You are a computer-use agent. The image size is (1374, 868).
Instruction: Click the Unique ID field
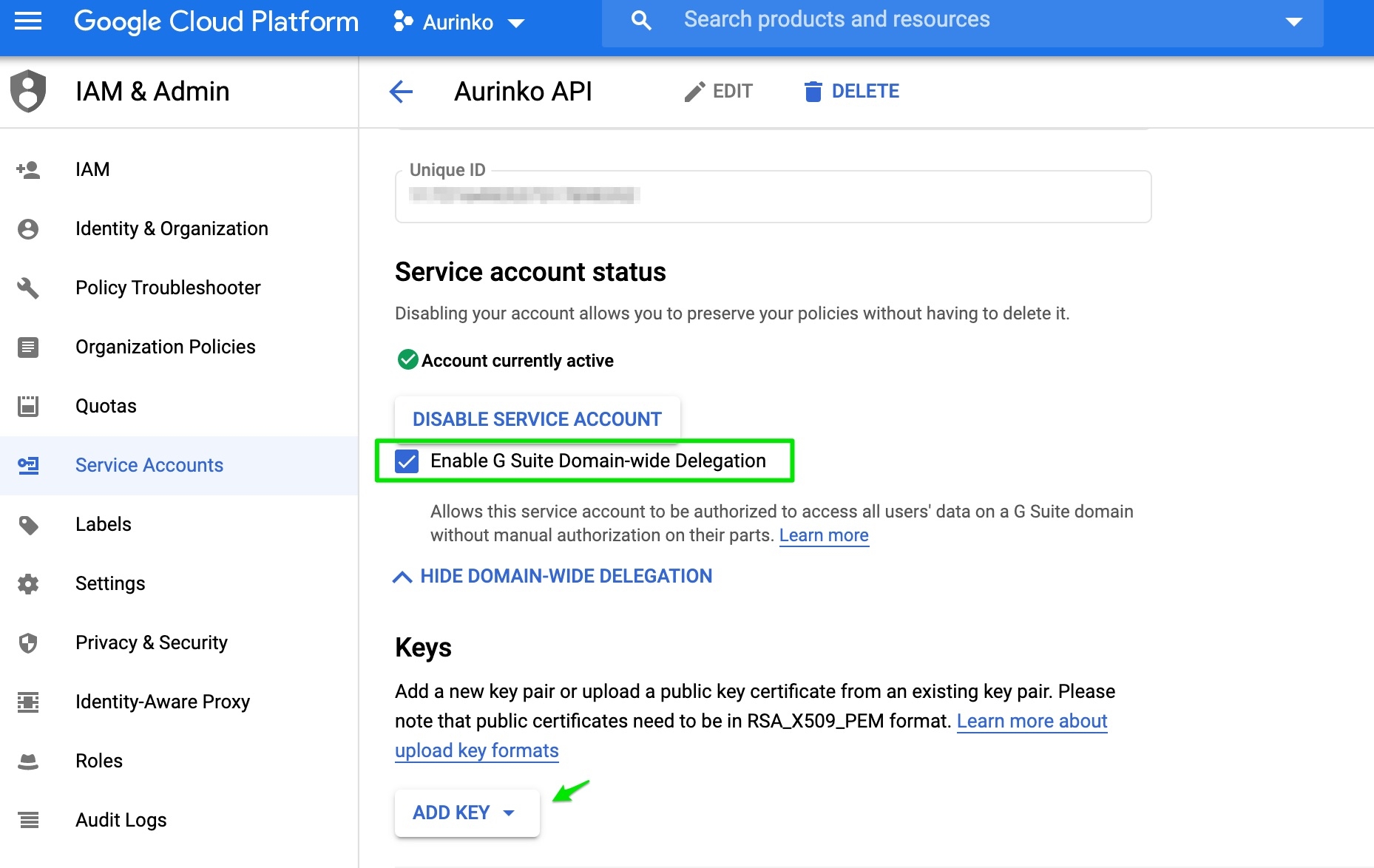pyautogui.click(x=773, y=196)
